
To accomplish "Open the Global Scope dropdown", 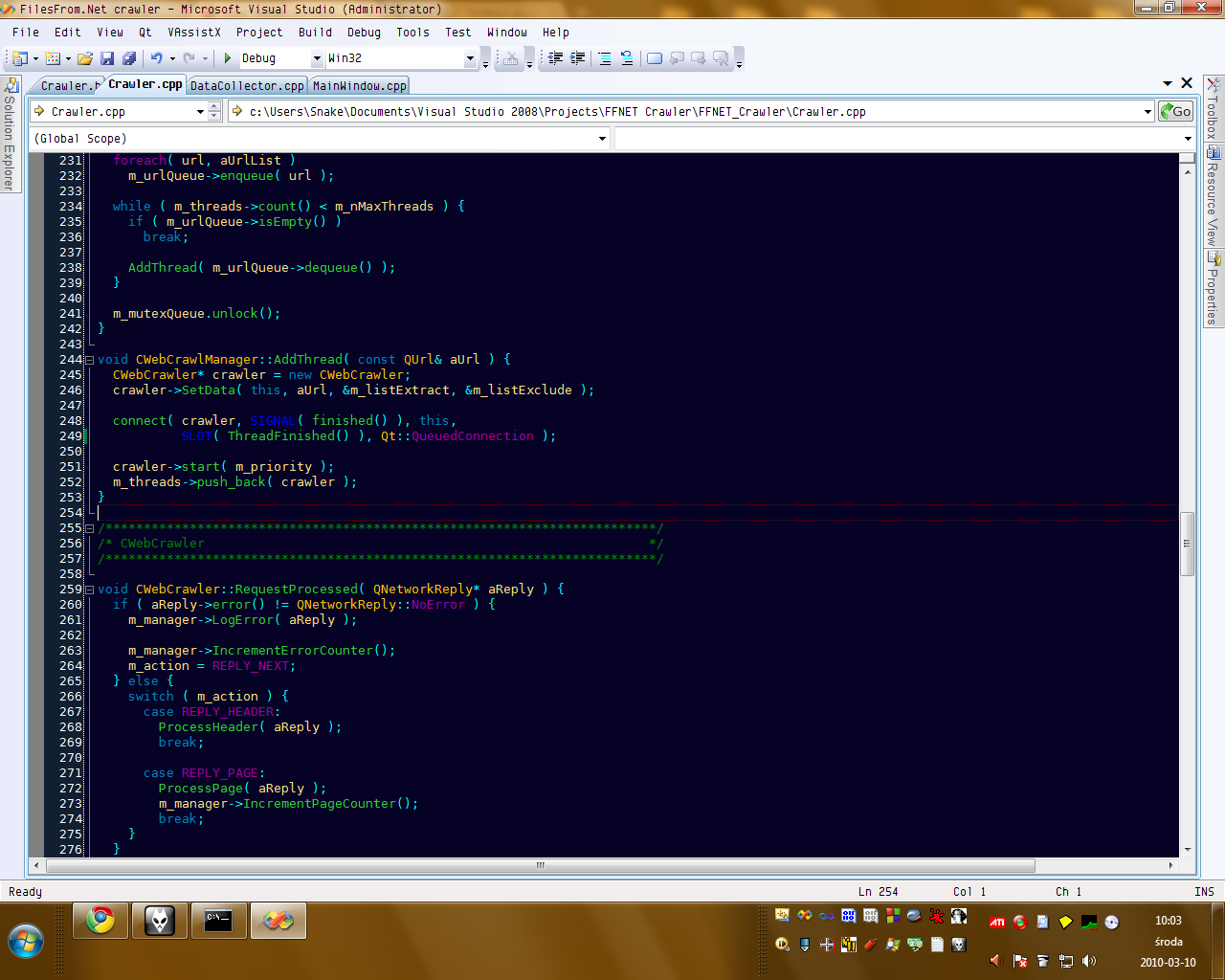I will (602, 139).
